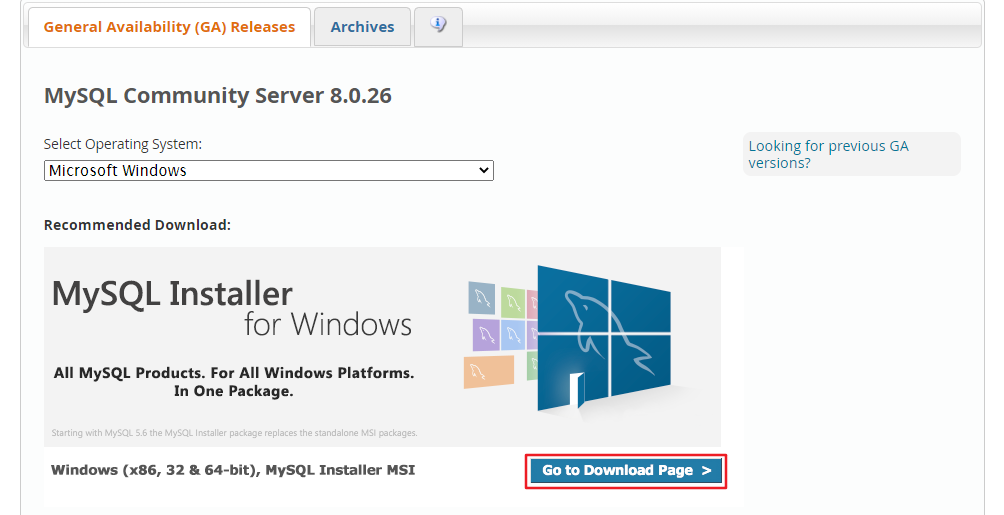Click the Go to Download Page button
This screenshot has height=515, width=1004.
626,471
